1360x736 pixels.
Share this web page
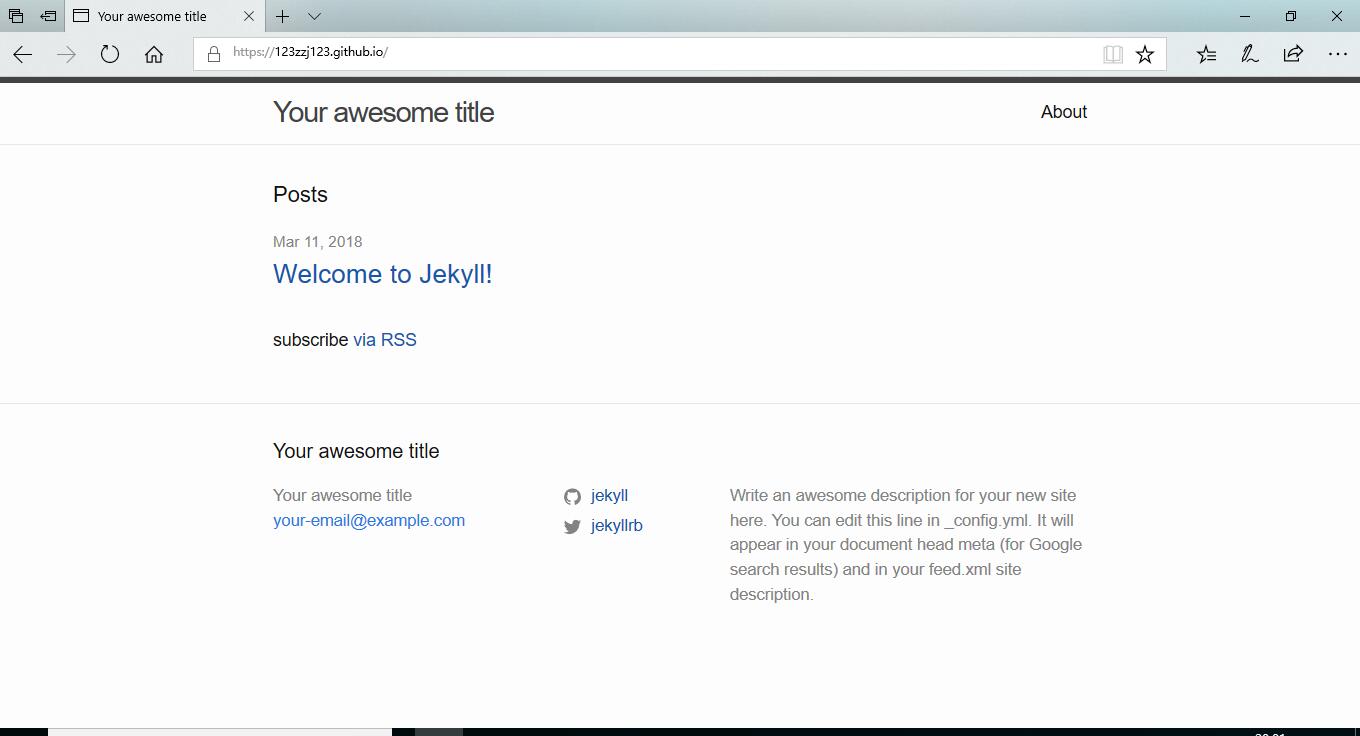pyautogui.click(x=1293, y=54)
